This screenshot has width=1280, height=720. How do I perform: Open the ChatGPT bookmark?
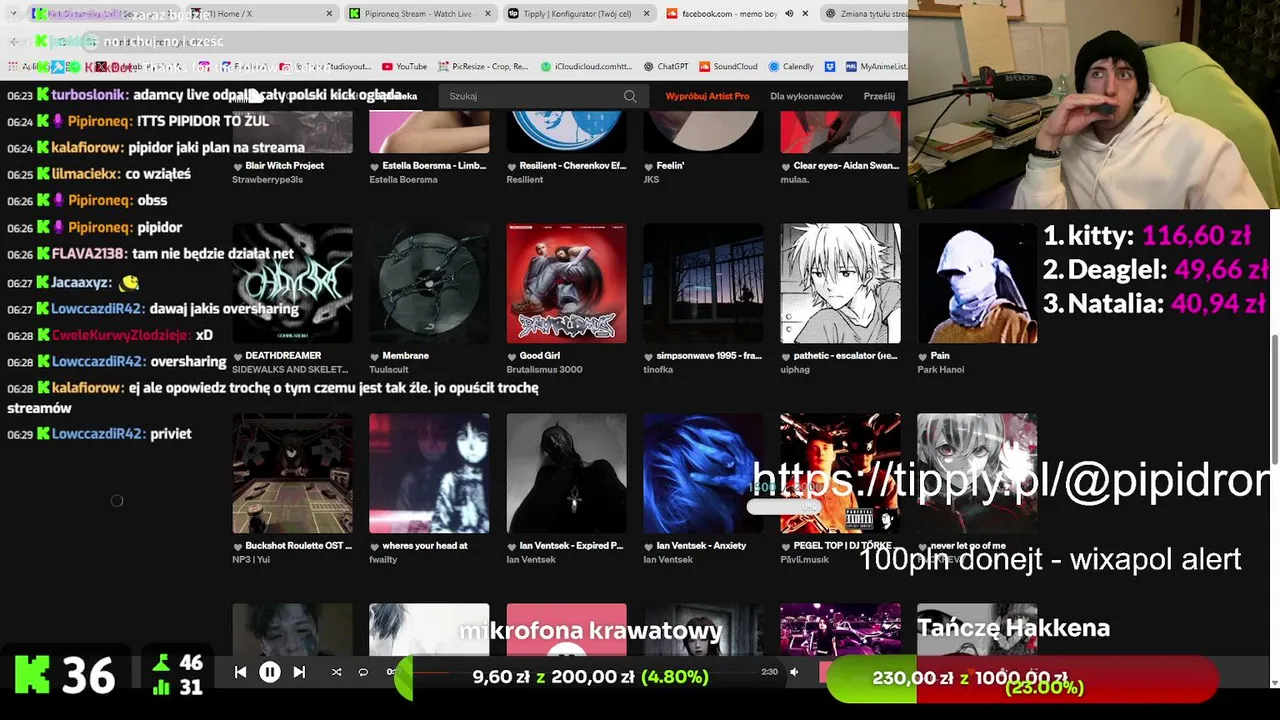[666, 67]
